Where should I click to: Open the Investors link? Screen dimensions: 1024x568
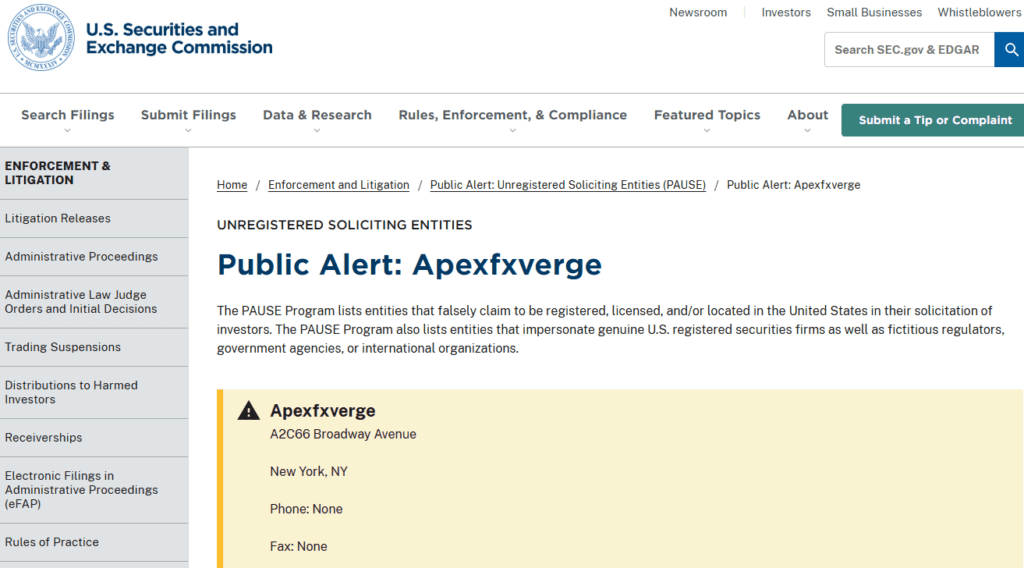[x=786, y=12]
